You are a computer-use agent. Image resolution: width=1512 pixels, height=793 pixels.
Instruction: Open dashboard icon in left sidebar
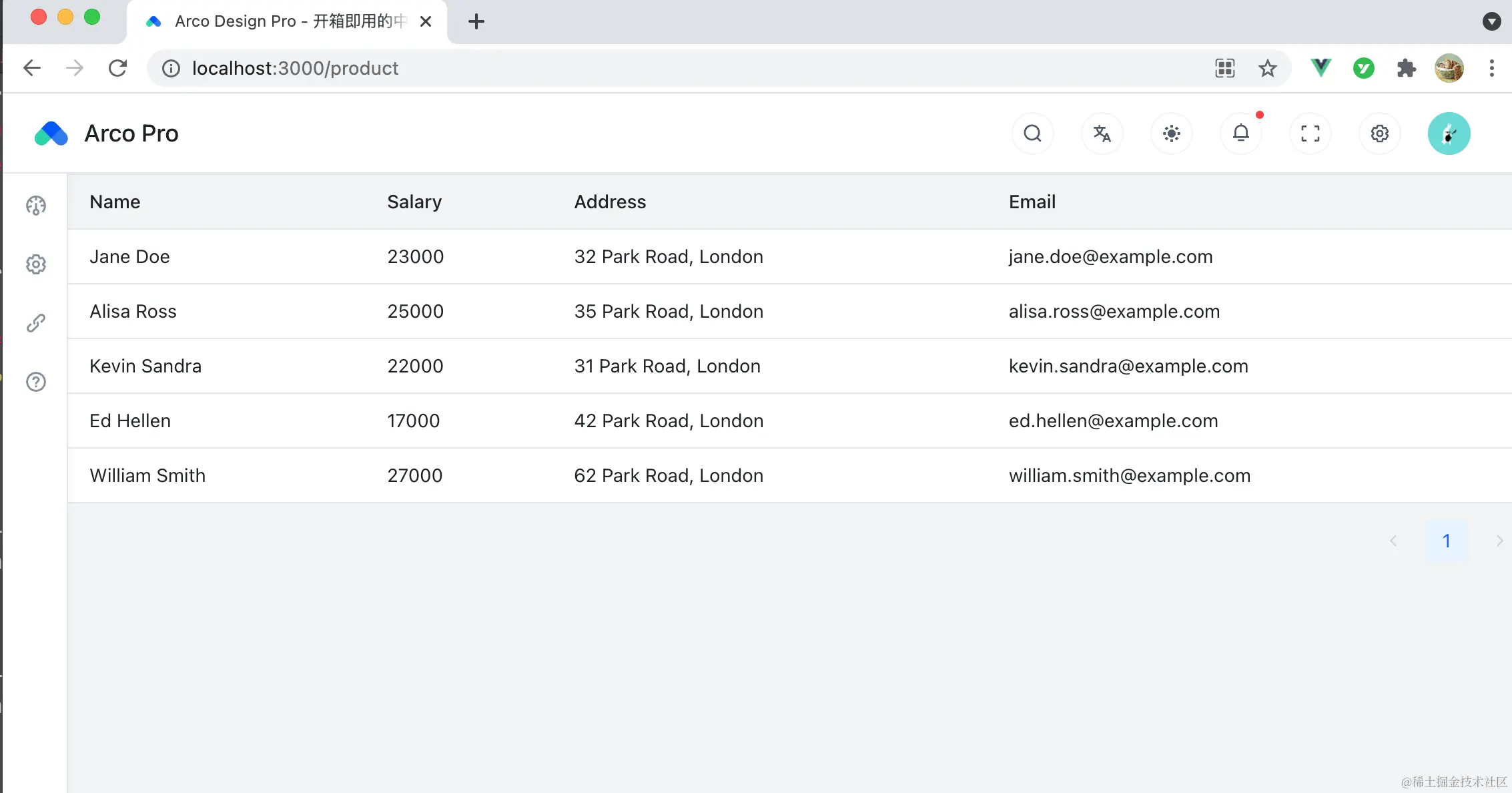pos(36,206)
